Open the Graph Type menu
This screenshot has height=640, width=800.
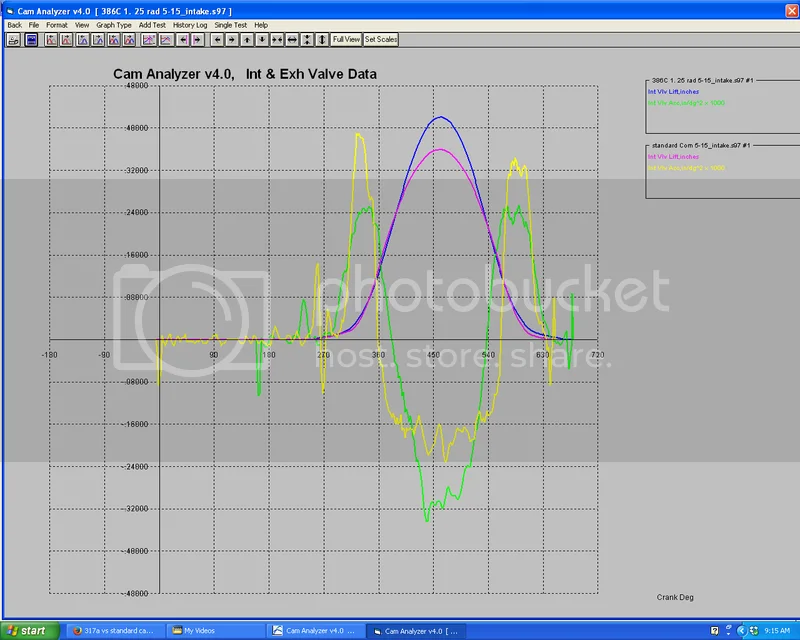(x=114, y=24)
